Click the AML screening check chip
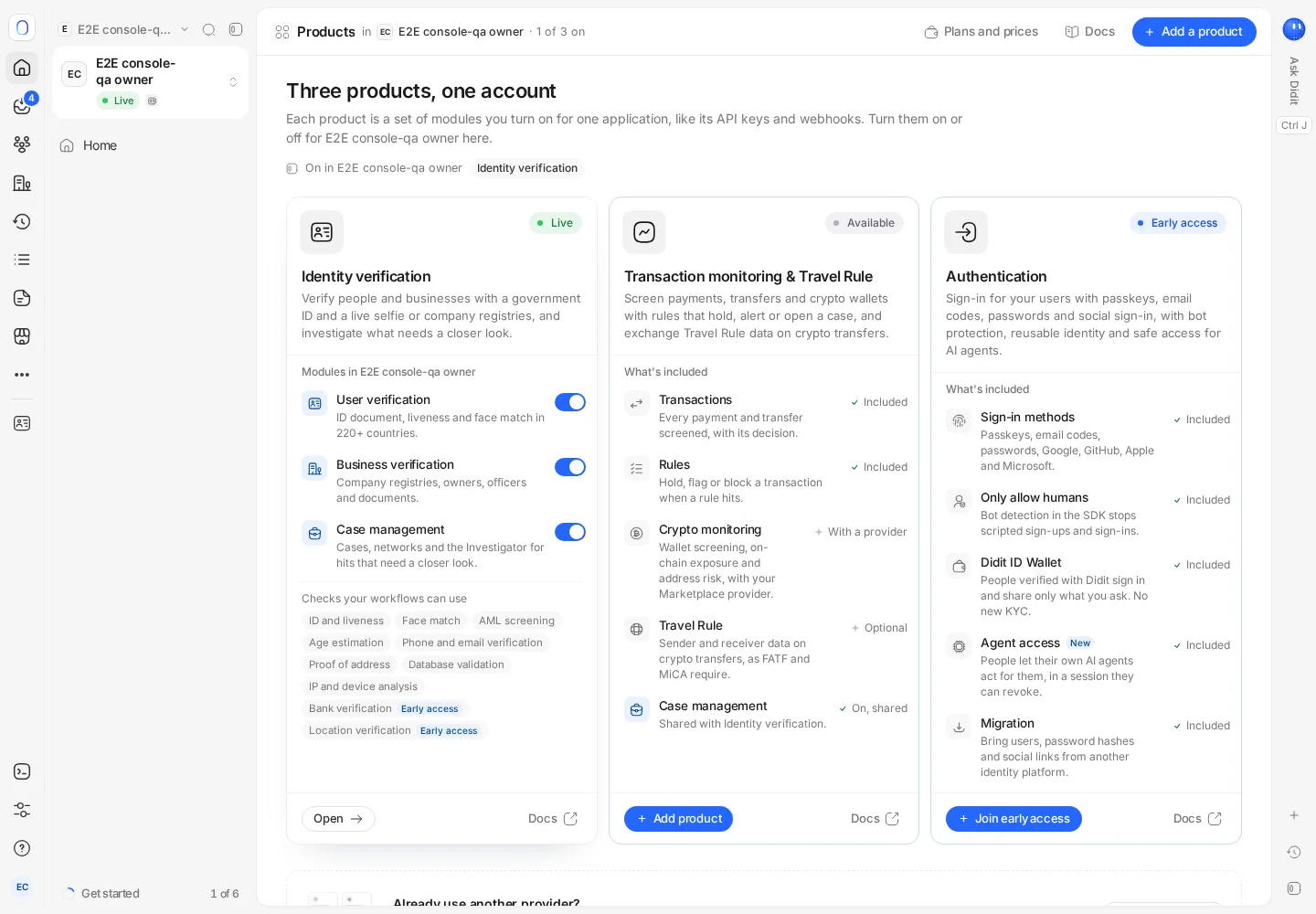 tap(516, 621)
